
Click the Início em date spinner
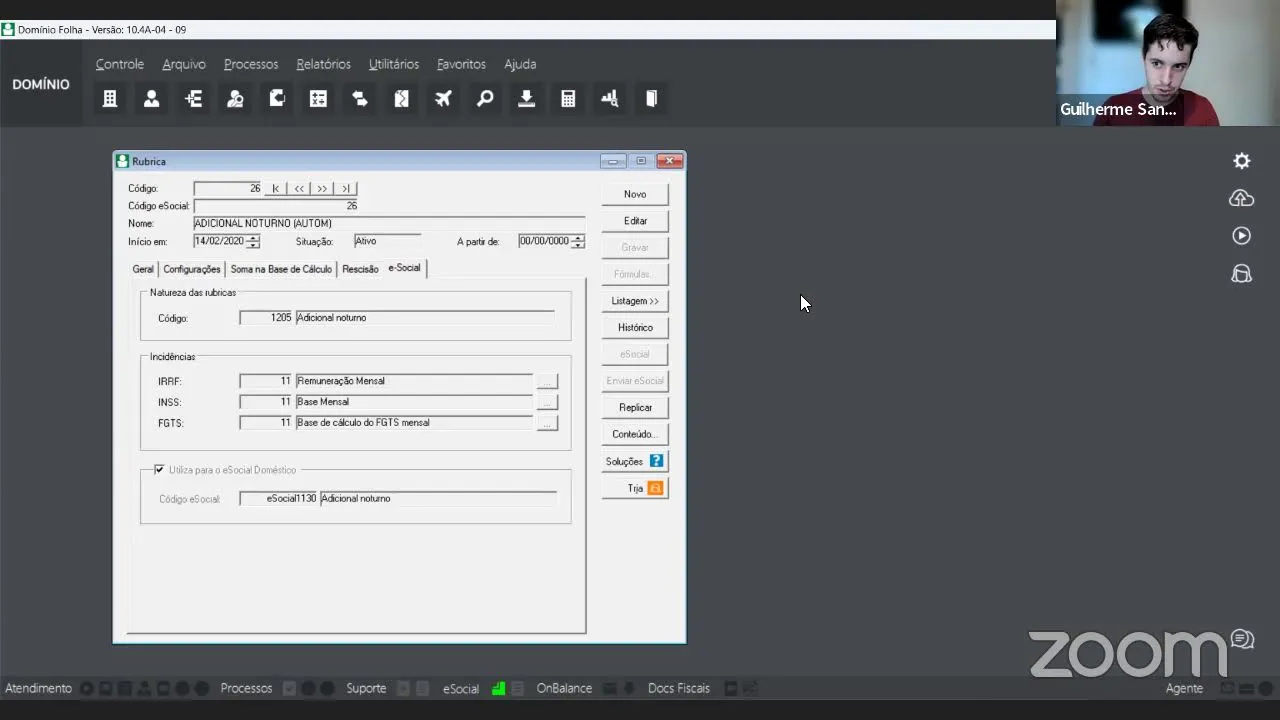(254, 241)
